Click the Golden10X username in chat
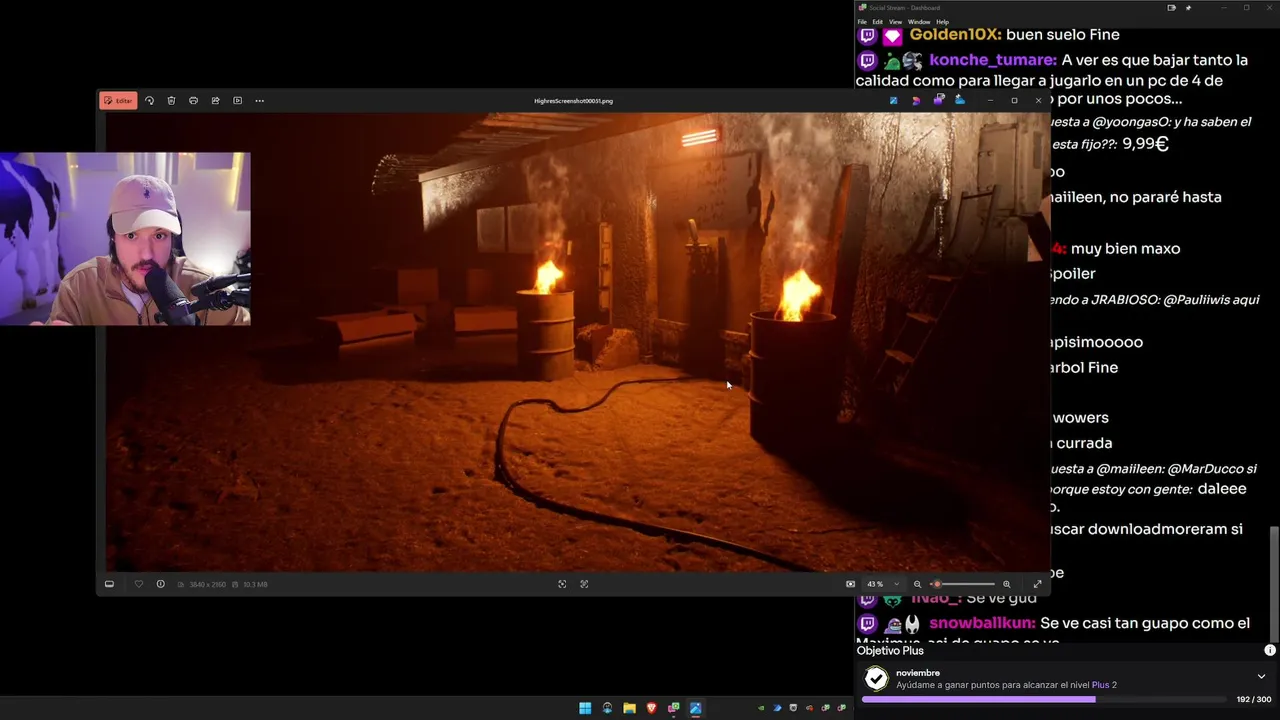 pyautogui.click(x=955, y=35)
